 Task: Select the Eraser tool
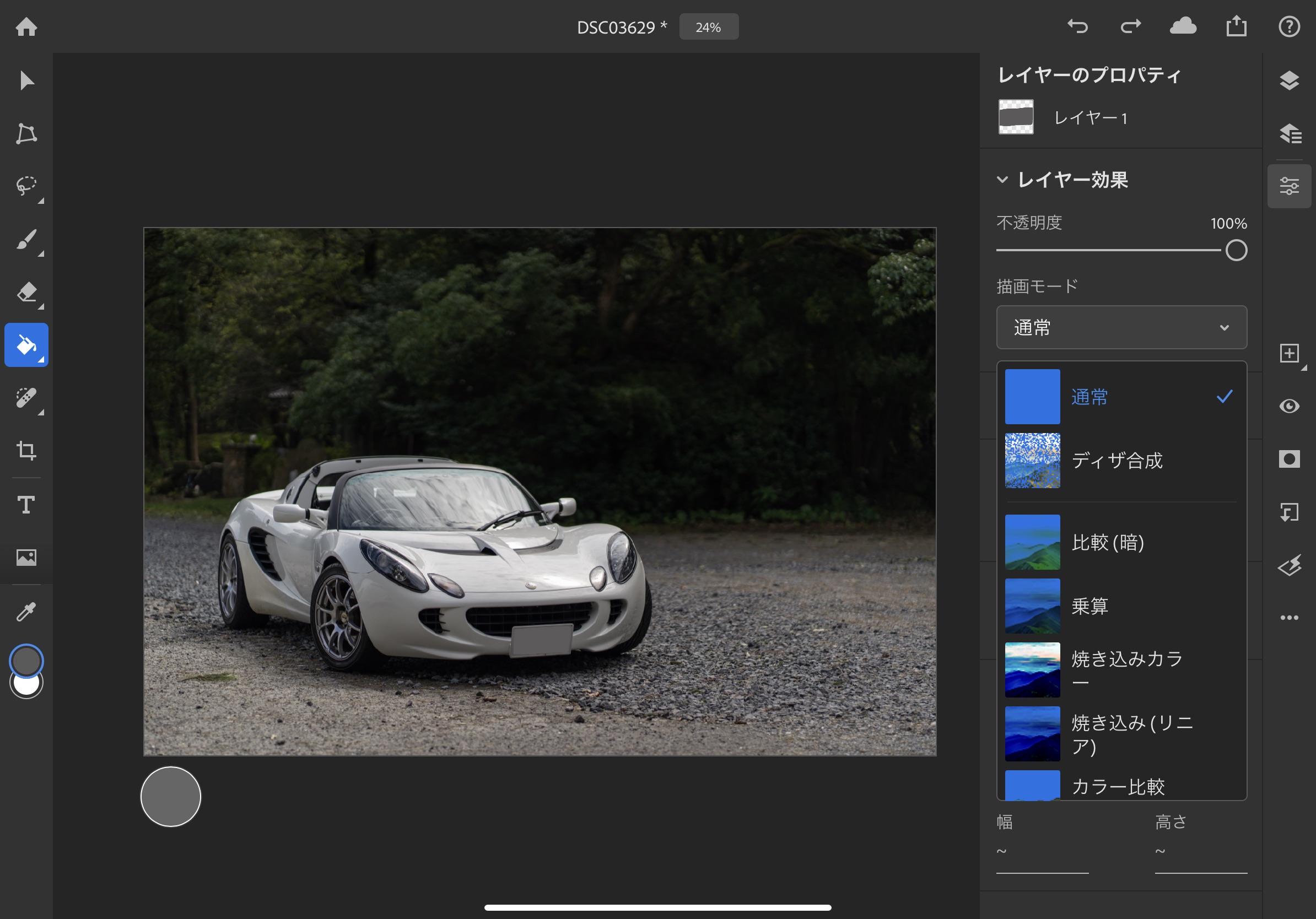pos(26,292)
